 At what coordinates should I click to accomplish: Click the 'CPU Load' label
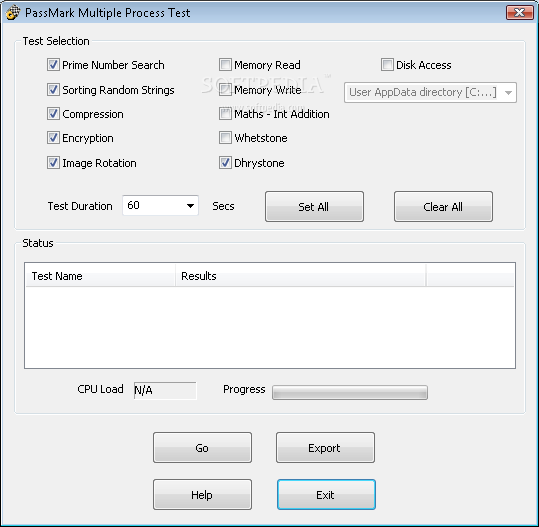(x=100, y=389)
